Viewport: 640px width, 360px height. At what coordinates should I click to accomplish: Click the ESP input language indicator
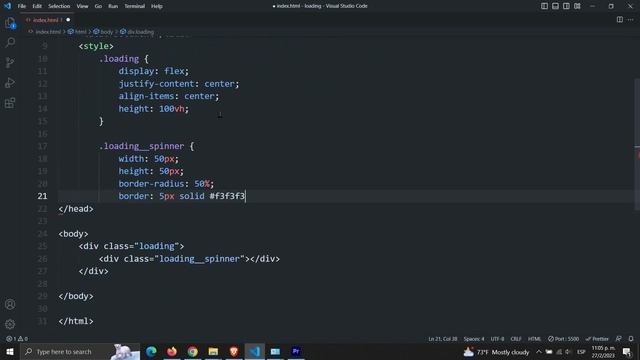click(581, 352)
